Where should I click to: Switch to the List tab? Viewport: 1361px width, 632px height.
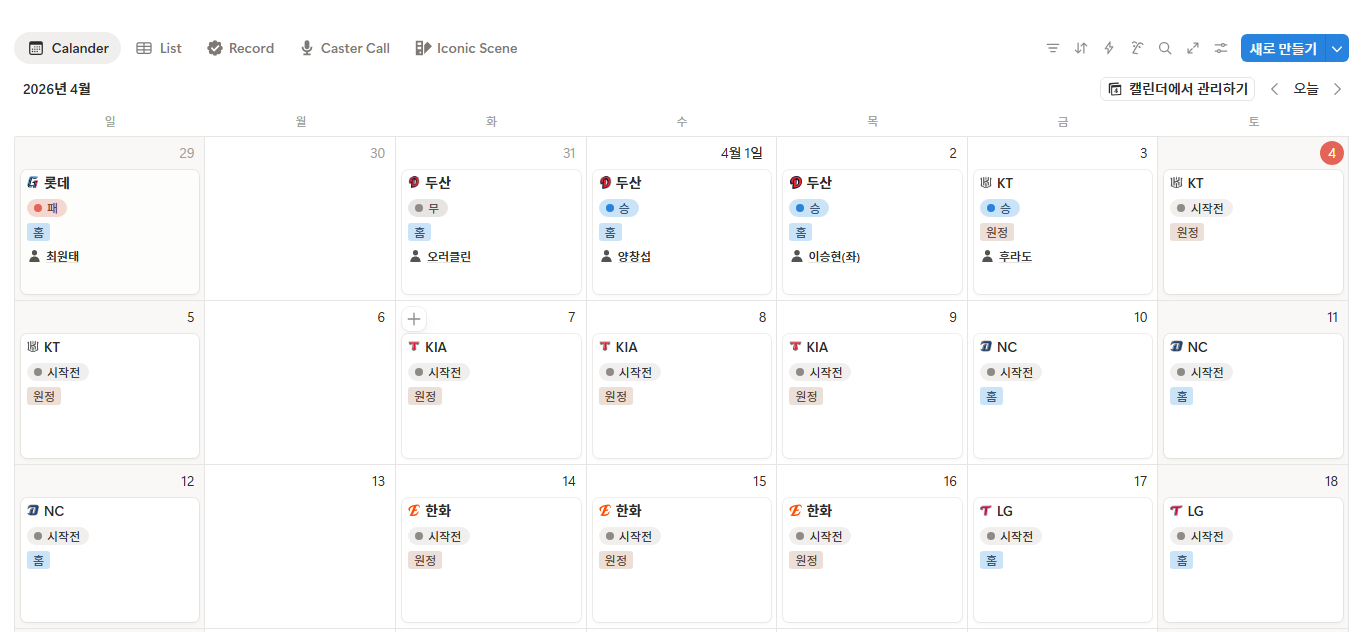(x=159, y=48)
